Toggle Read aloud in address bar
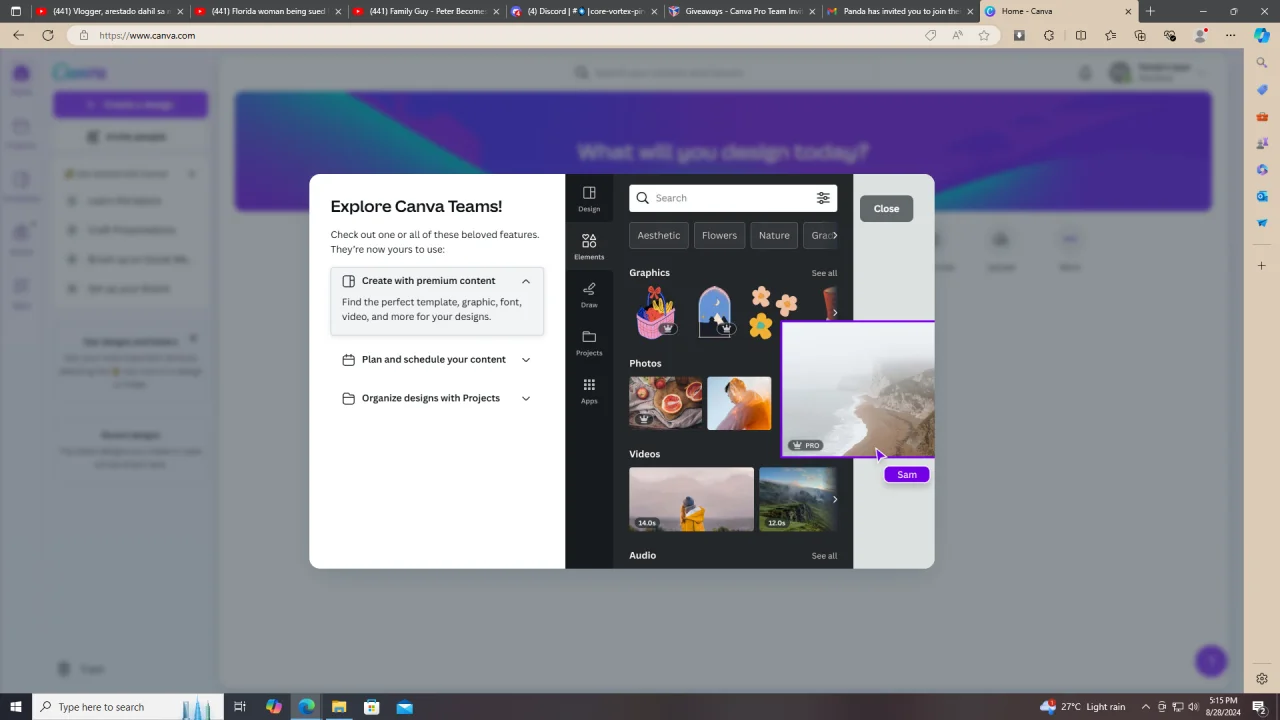This screenshot has height=720, width=1280. click(x=957, y=35)
